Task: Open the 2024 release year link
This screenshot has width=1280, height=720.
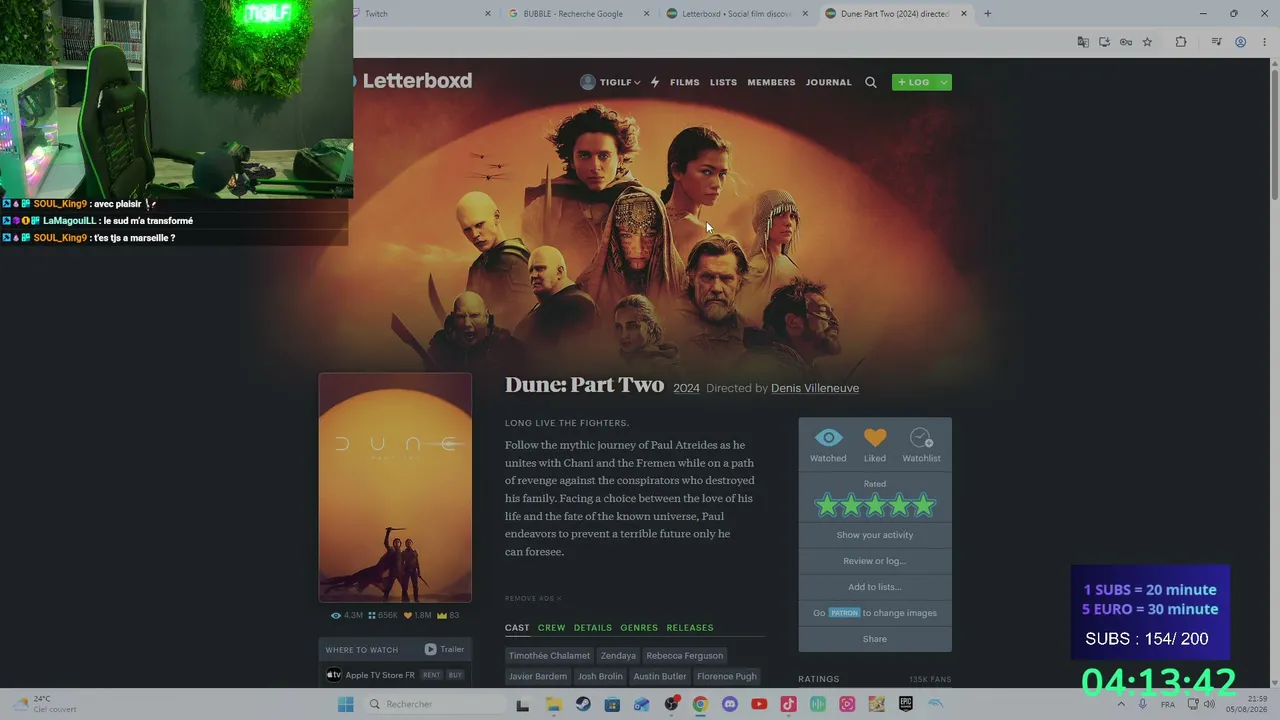Action: [686, 388]
